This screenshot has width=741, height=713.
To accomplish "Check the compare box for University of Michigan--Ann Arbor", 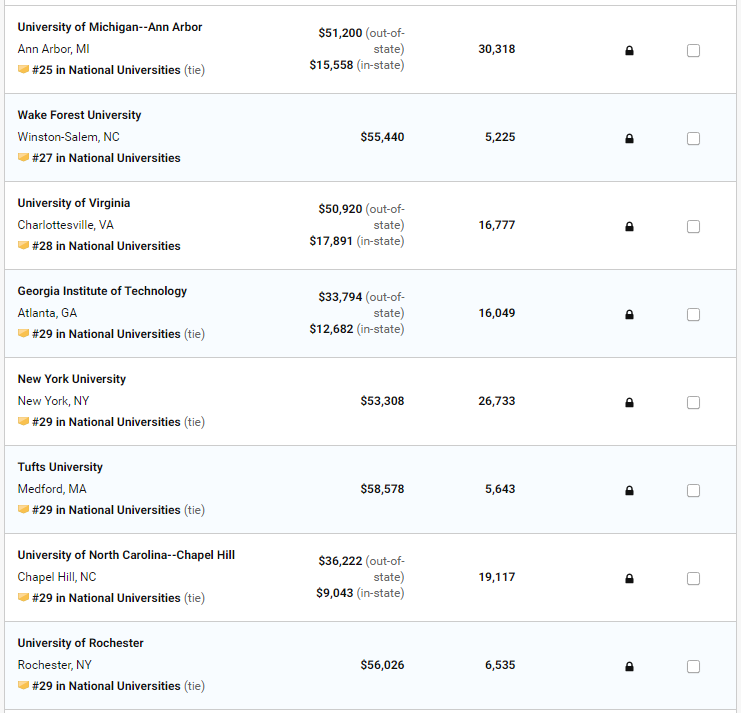I will coord(693,51).
